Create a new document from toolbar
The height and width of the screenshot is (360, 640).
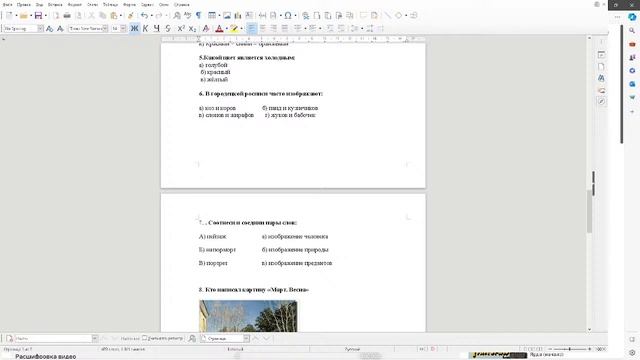(x=9, y=16)
